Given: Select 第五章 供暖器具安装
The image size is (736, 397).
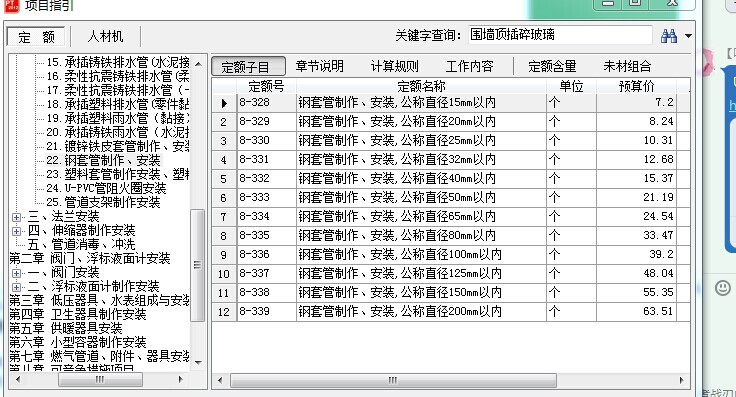Looking at the screenshot, I should click(66, 328).
